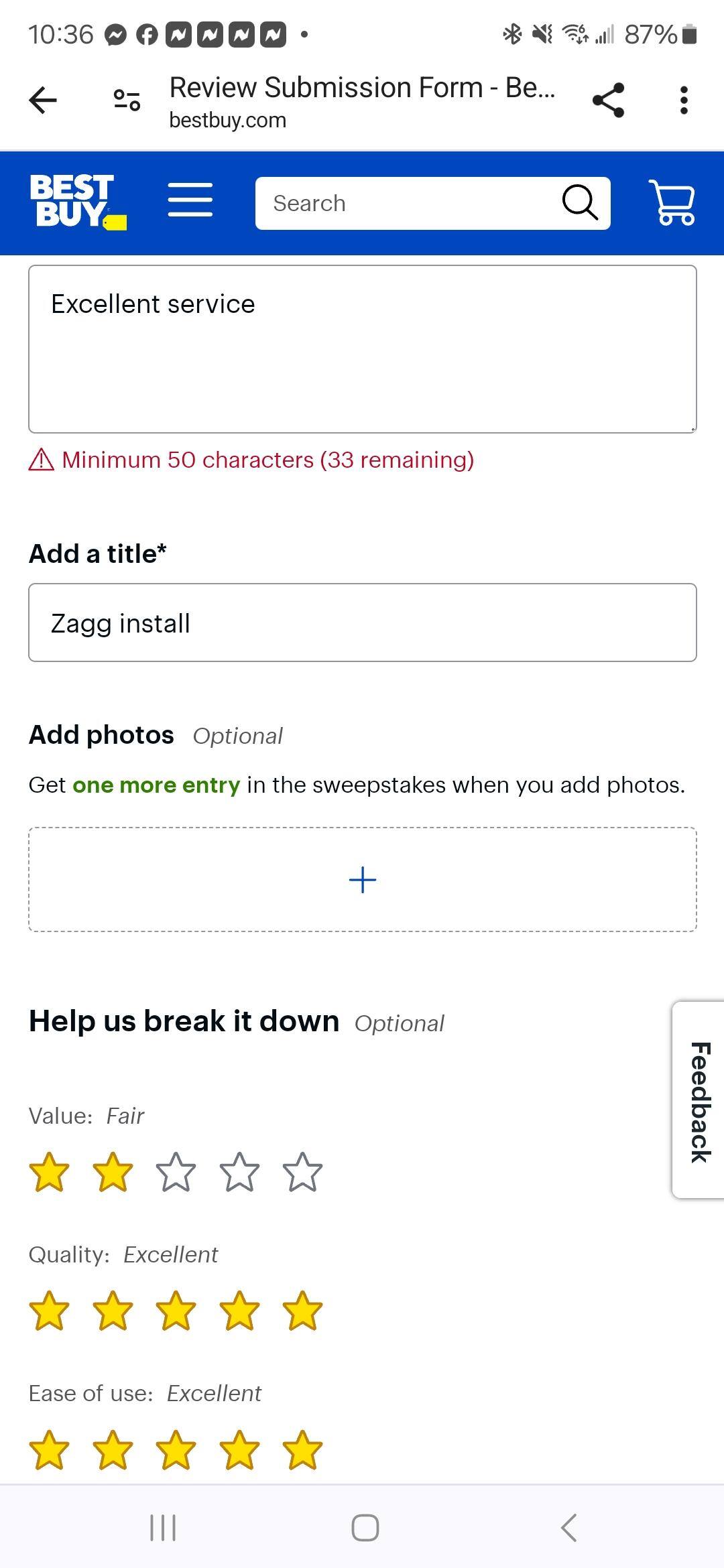
Task: Set Value rating to three stars
Action: (176, 1173)
